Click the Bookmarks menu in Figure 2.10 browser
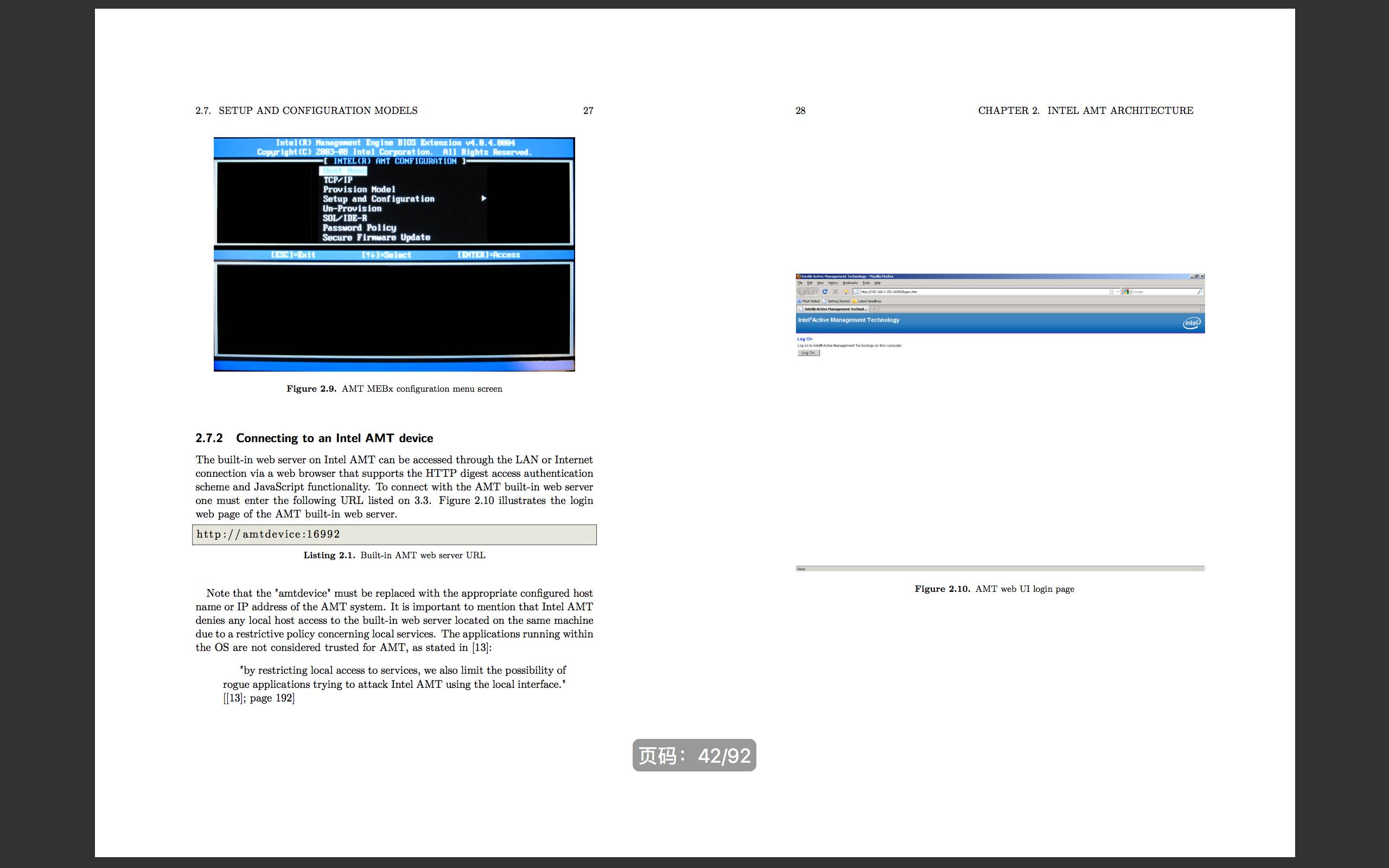 coord(851,283)
